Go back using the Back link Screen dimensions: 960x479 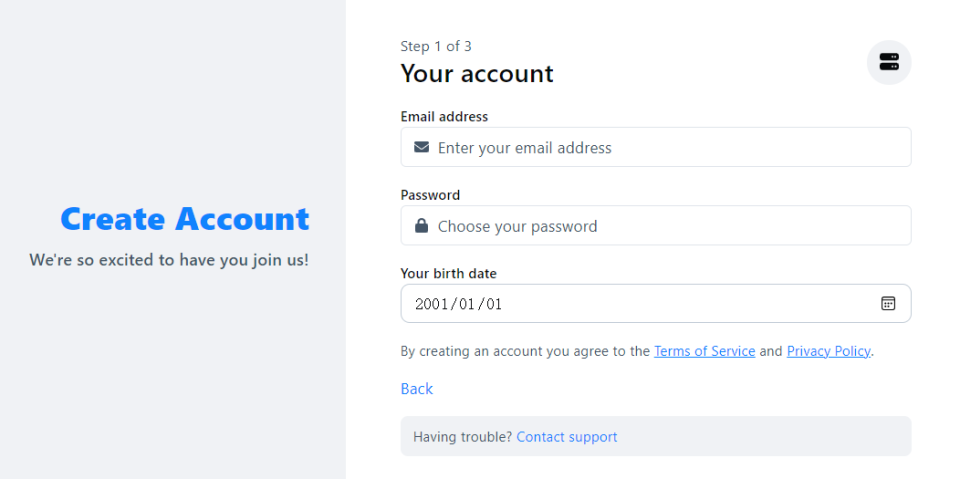[416, 389]
